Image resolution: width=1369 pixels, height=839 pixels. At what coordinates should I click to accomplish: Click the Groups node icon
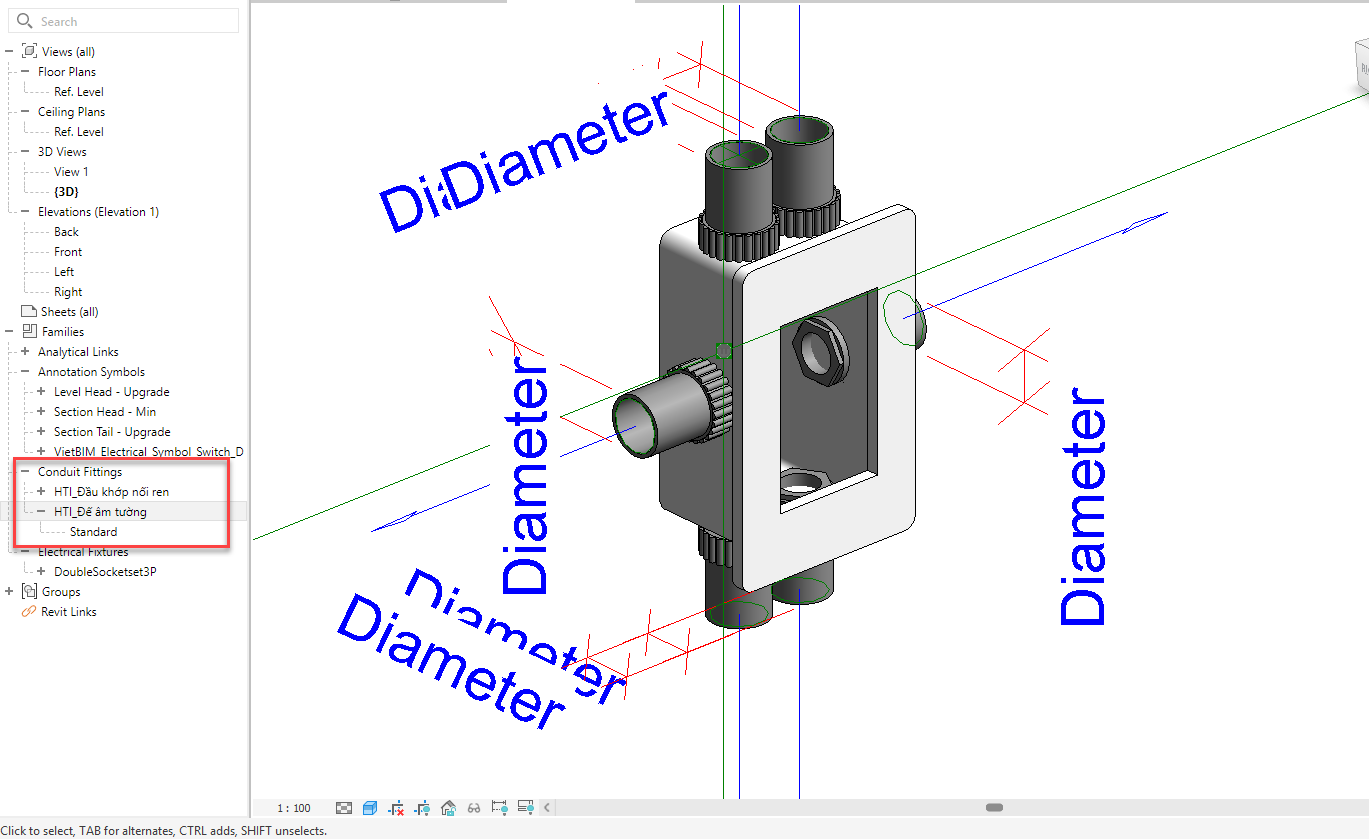click(29, 591)
